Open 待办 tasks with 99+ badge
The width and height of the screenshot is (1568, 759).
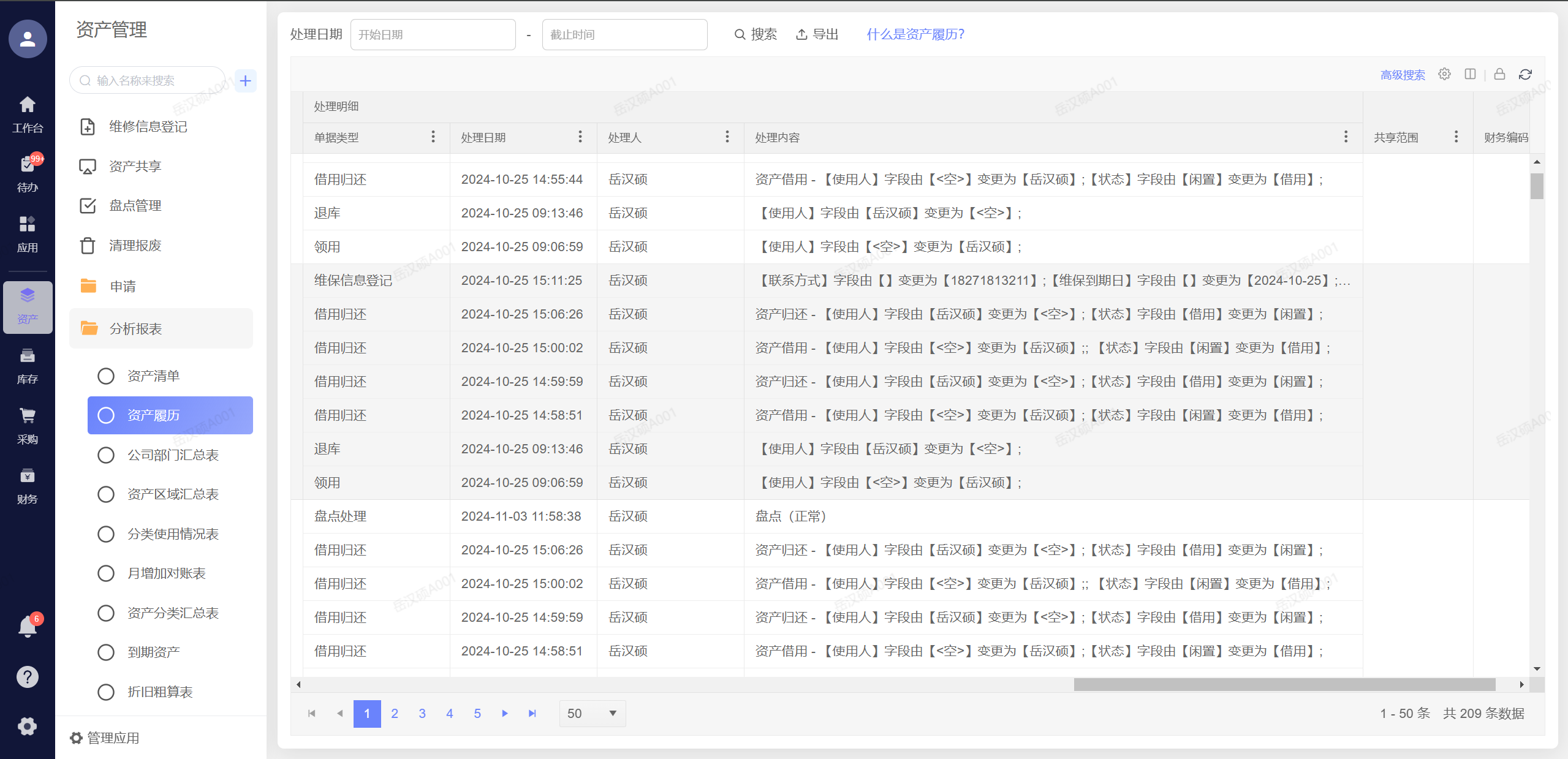coord(28,173)
